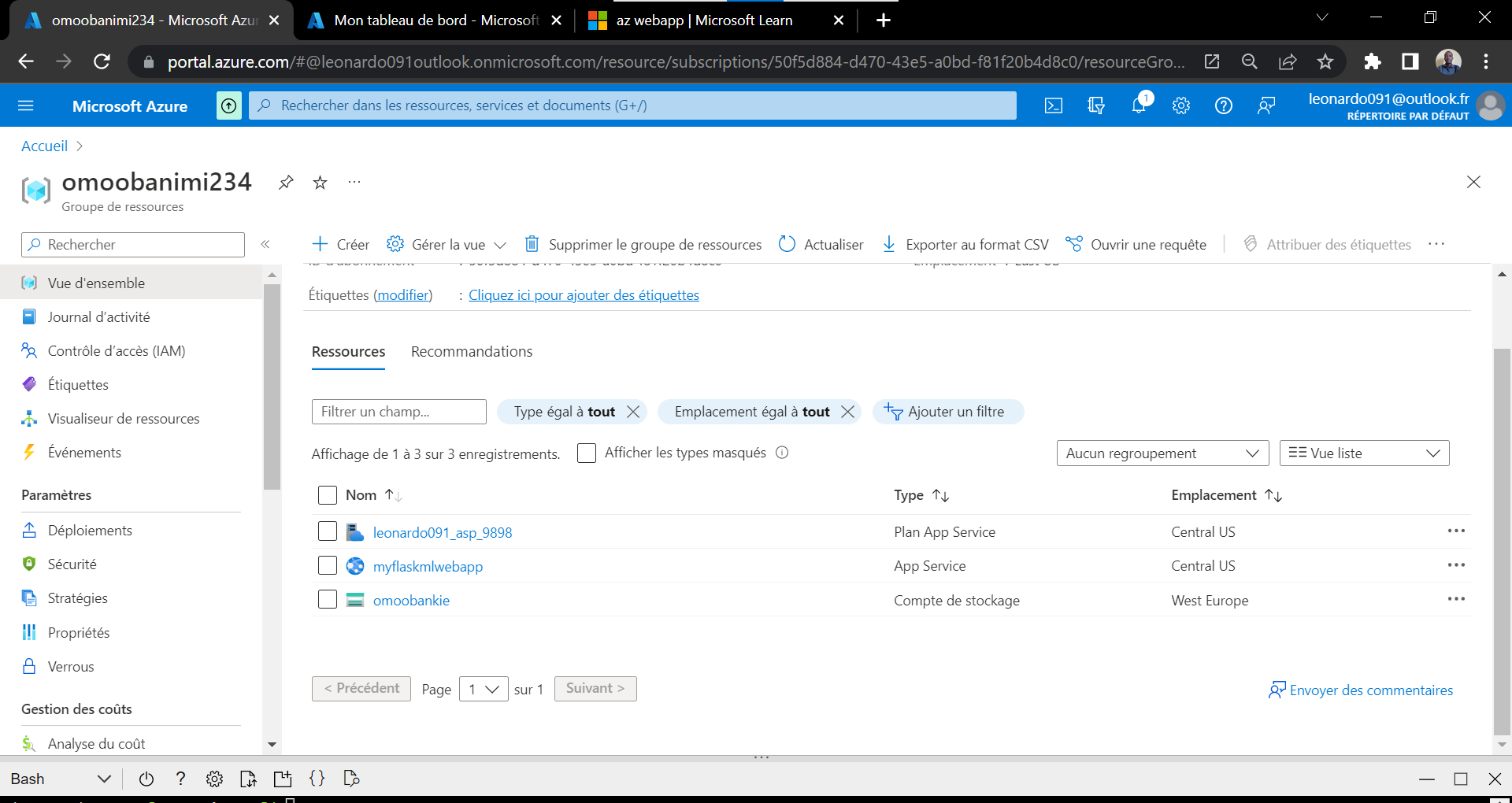Check the checkbox for myflaskmlwebapp row
Image resolution: width=1512 pixels, height=803 pixels.
coord(328,565)
